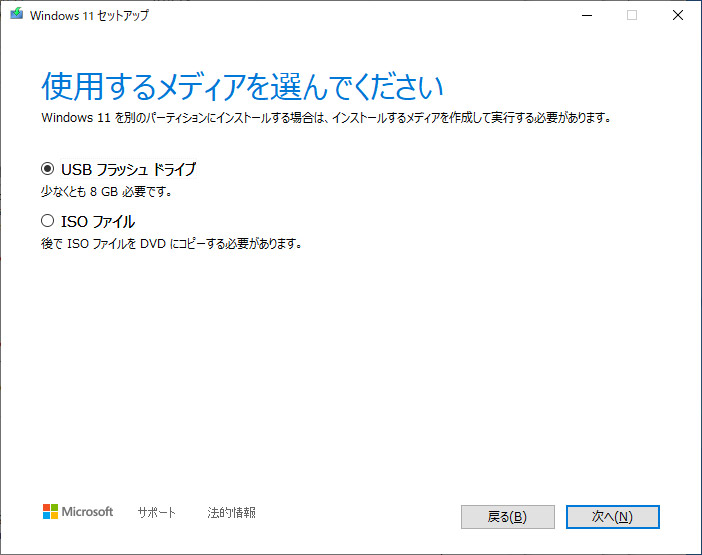Select the ISO ファイル radio button
702x555 pixels.
click(x=47, y=222)
